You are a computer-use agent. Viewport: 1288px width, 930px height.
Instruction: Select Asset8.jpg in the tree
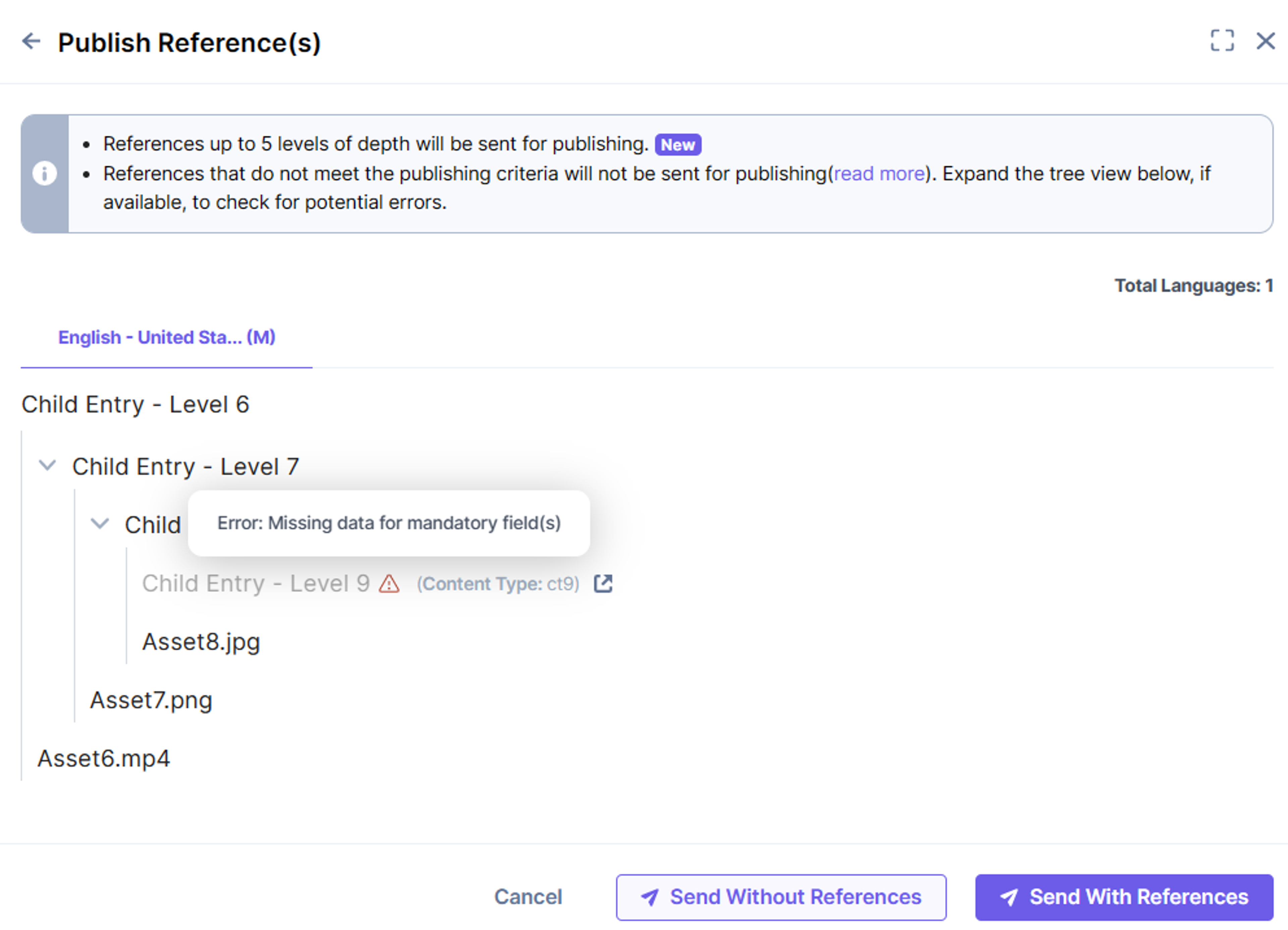point(201,642)
